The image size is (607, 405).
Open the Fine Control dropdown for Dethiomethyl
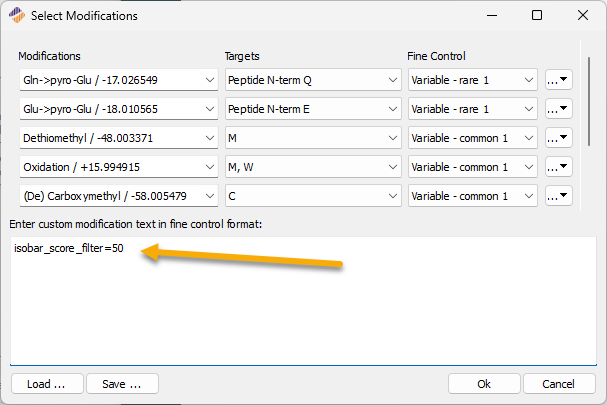pos(473,138)
